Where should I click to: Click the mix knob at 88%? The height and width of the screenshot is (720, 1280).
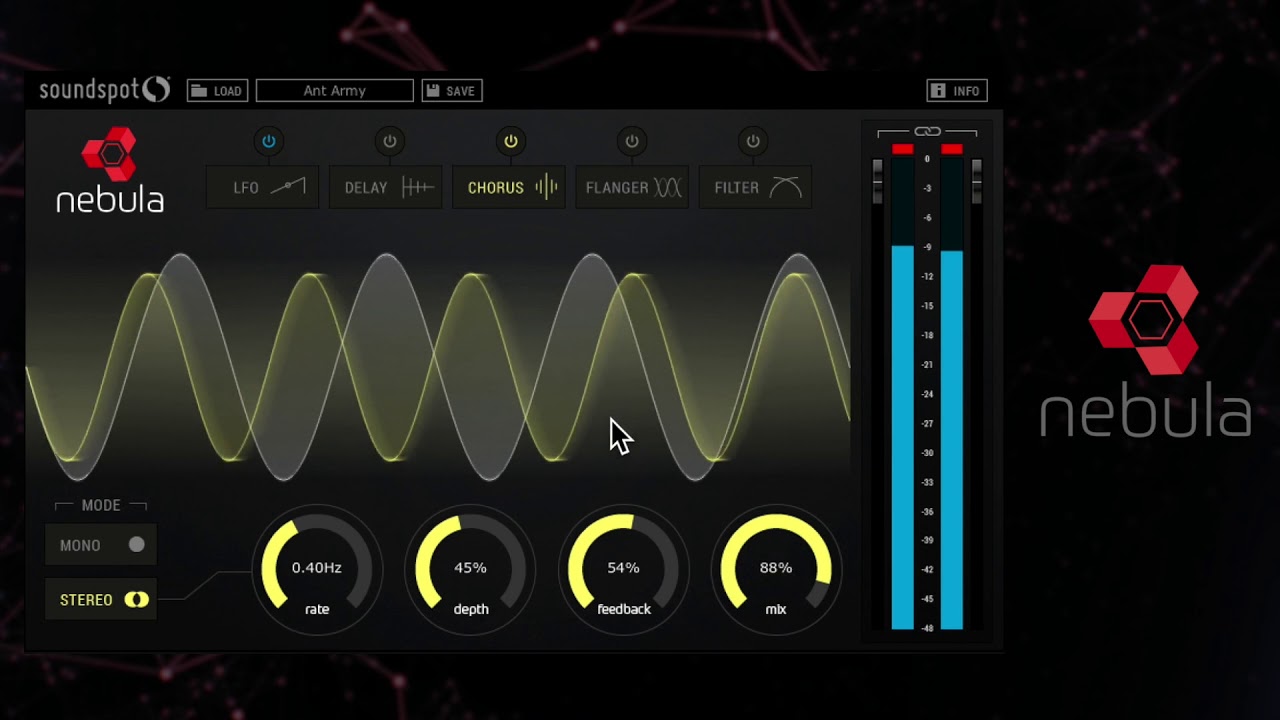pyautogui.click(x=776, y=571)
